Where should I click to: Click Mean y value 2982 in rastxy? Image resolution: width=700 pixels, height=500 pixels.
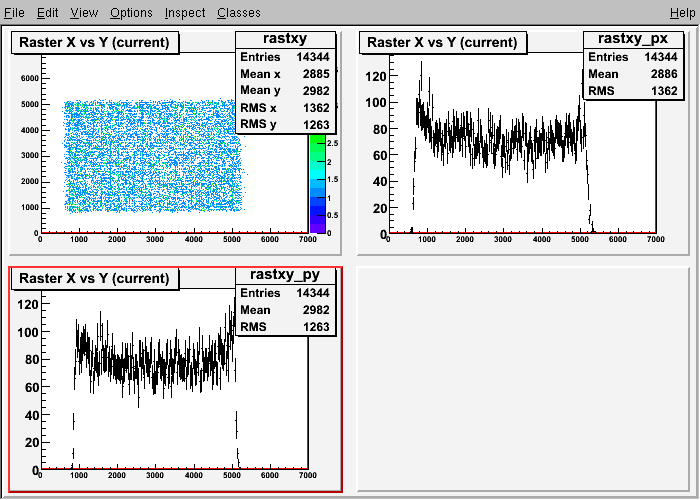(x=316, y=91)
